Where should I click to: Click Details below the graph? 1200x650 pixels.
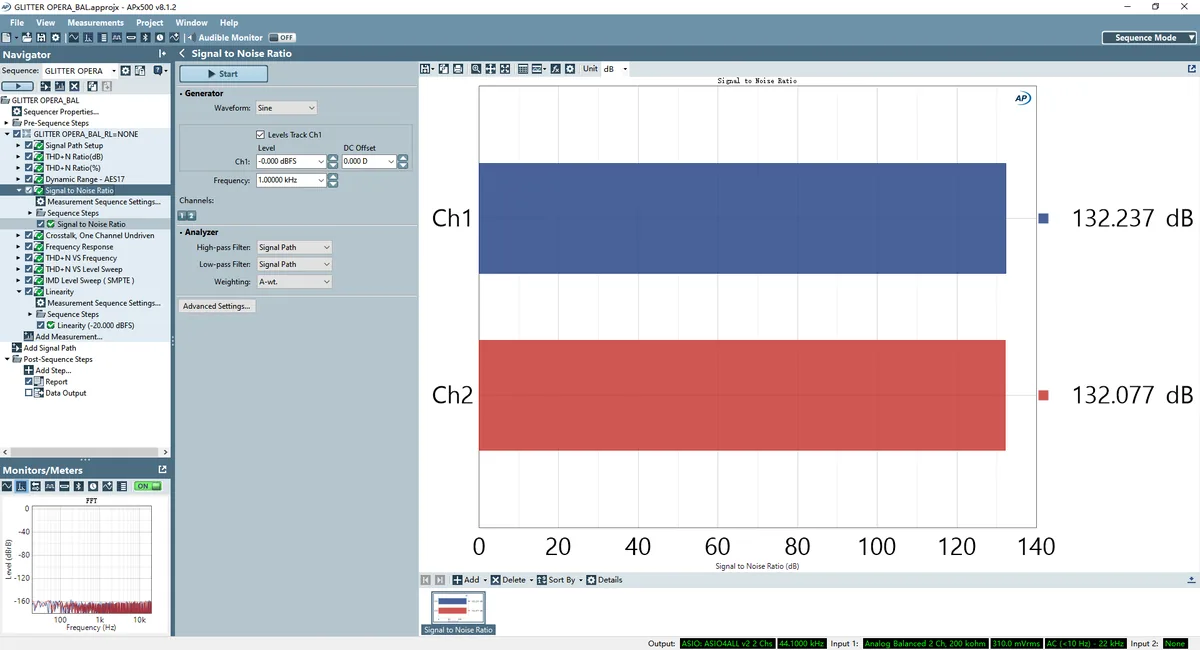coord(604,580)
